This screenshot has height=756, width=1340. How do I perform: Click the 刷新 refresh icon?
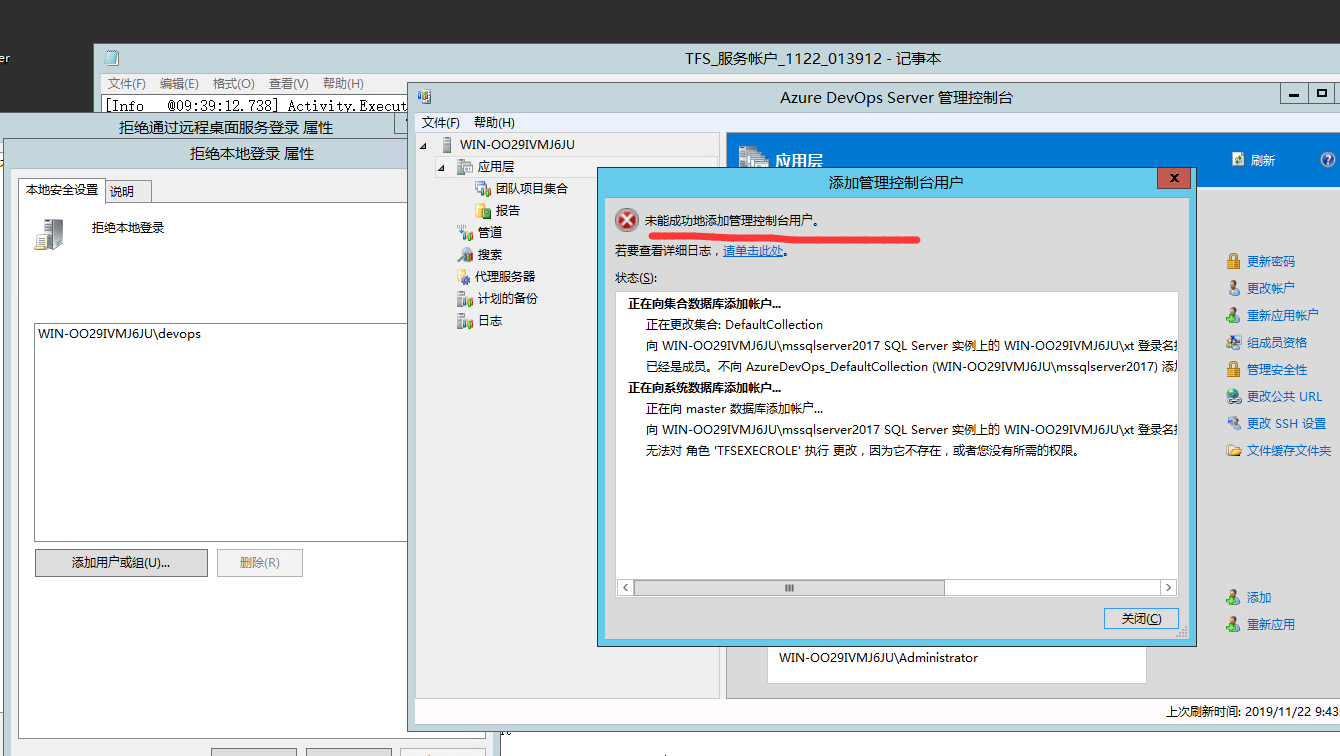coord(1238,160)
